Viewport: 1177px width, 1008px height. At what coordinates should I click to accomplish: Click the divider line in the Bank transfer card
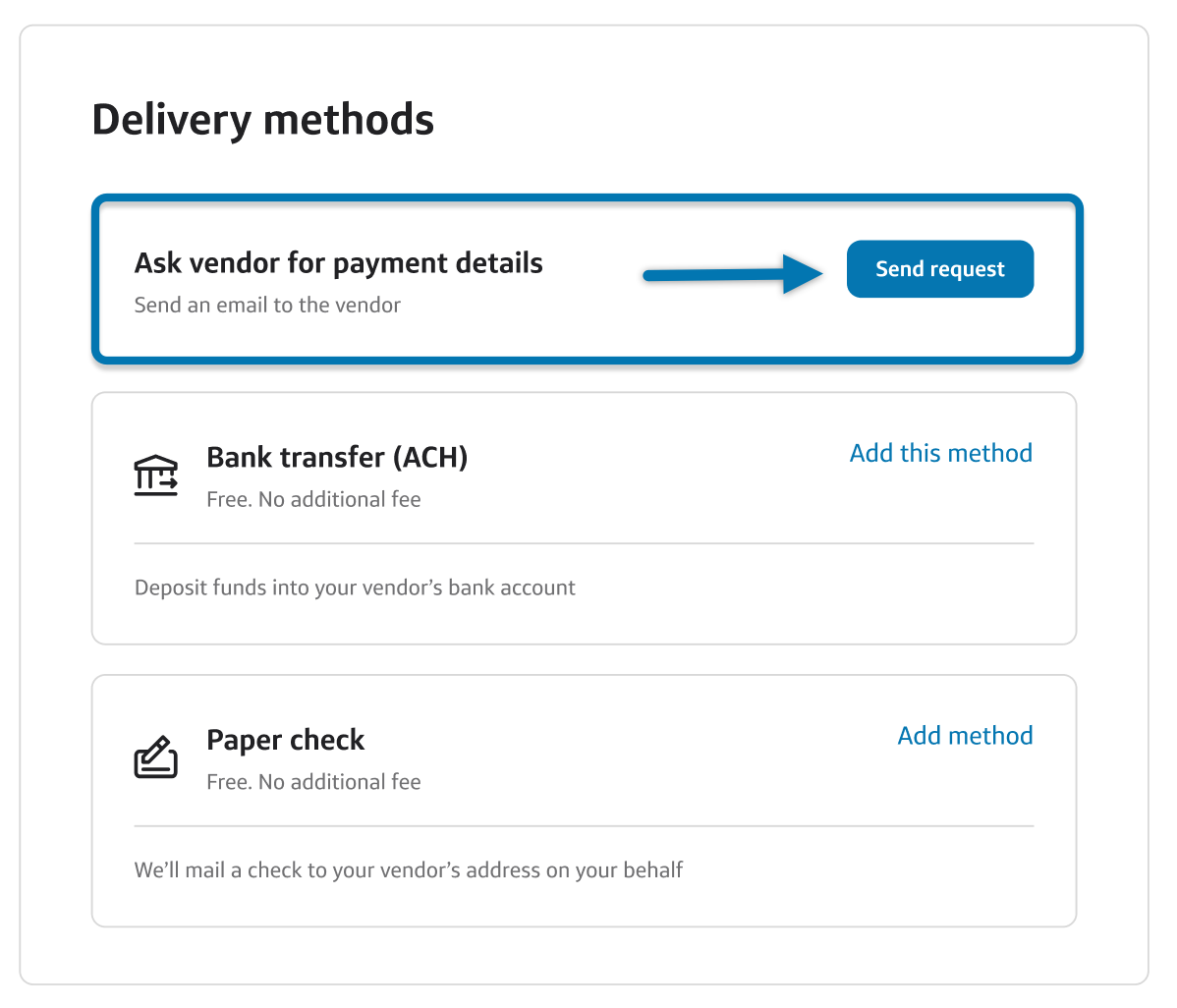click(584, 543)
